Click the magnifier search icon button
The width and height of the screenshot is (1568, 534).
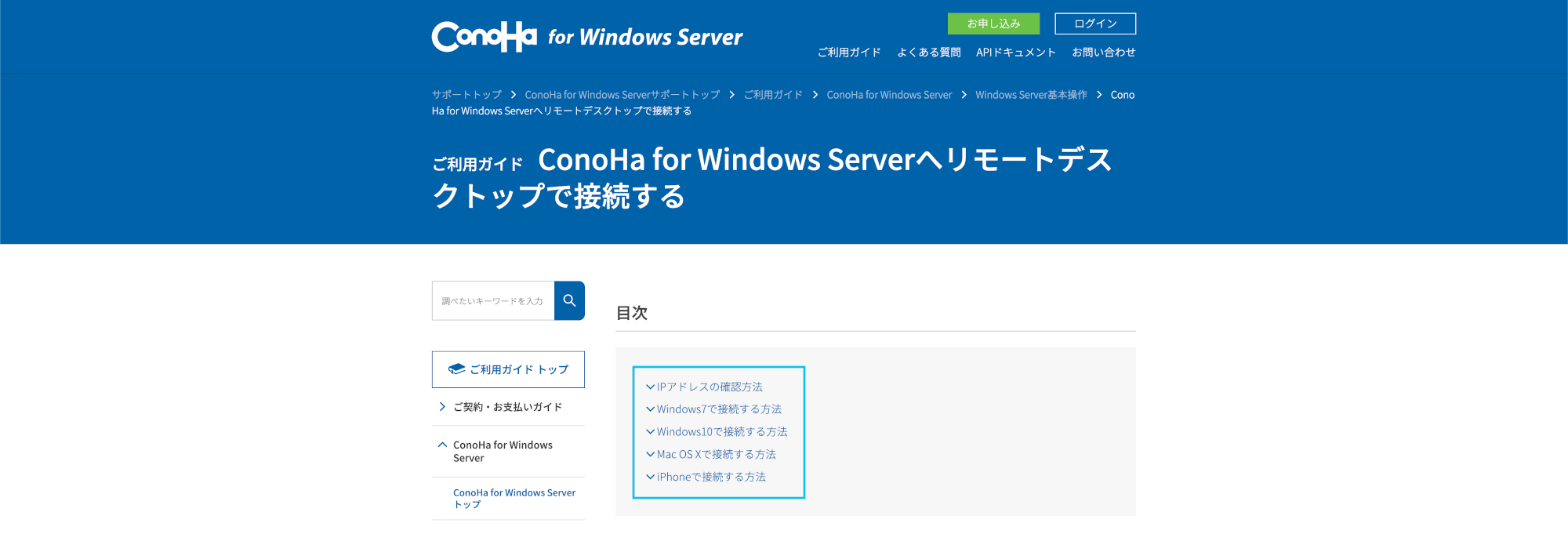(x=569, y=300)
